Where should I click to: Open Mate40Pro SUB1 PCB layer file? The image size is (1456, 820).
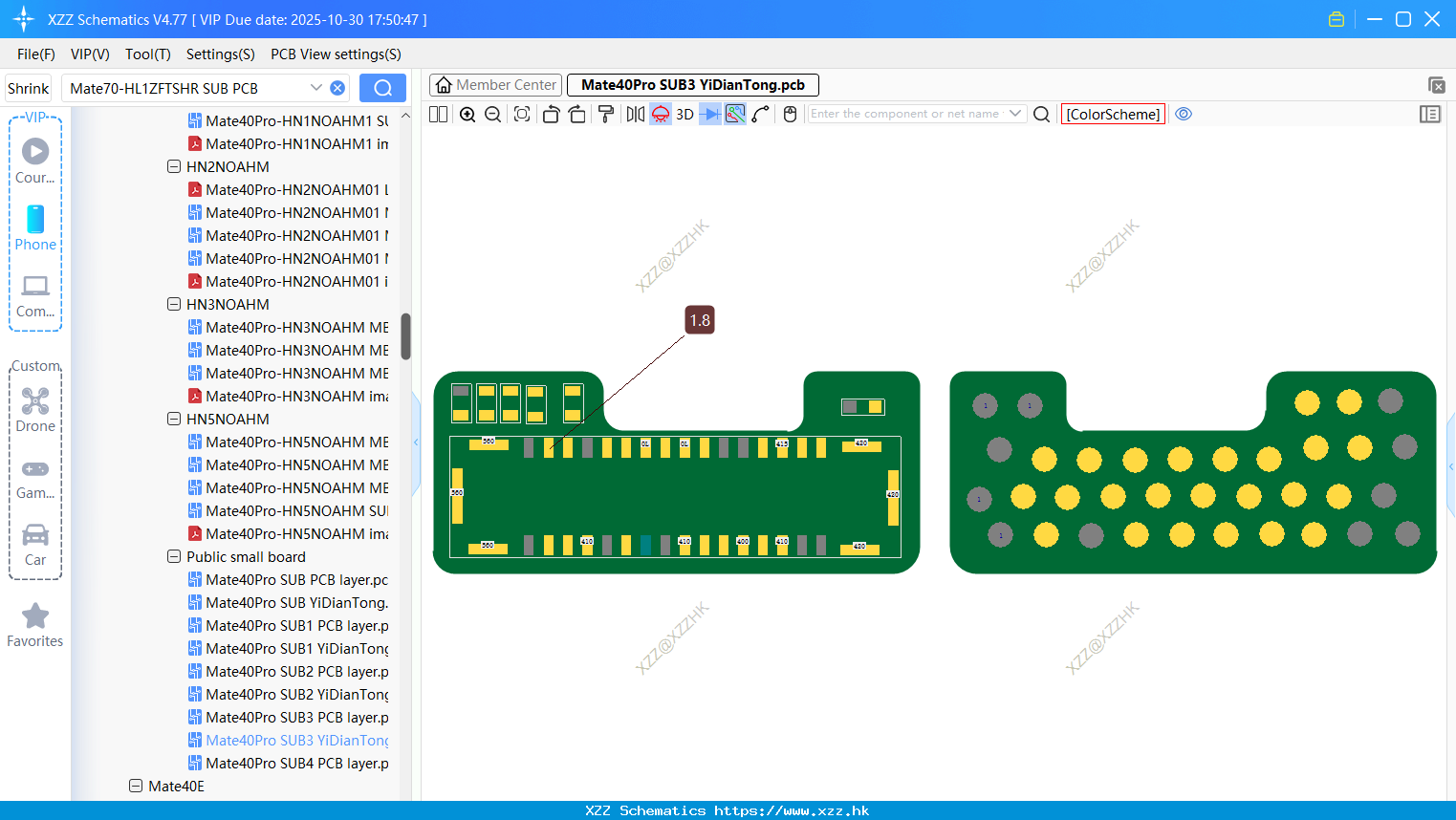point(288,625)
